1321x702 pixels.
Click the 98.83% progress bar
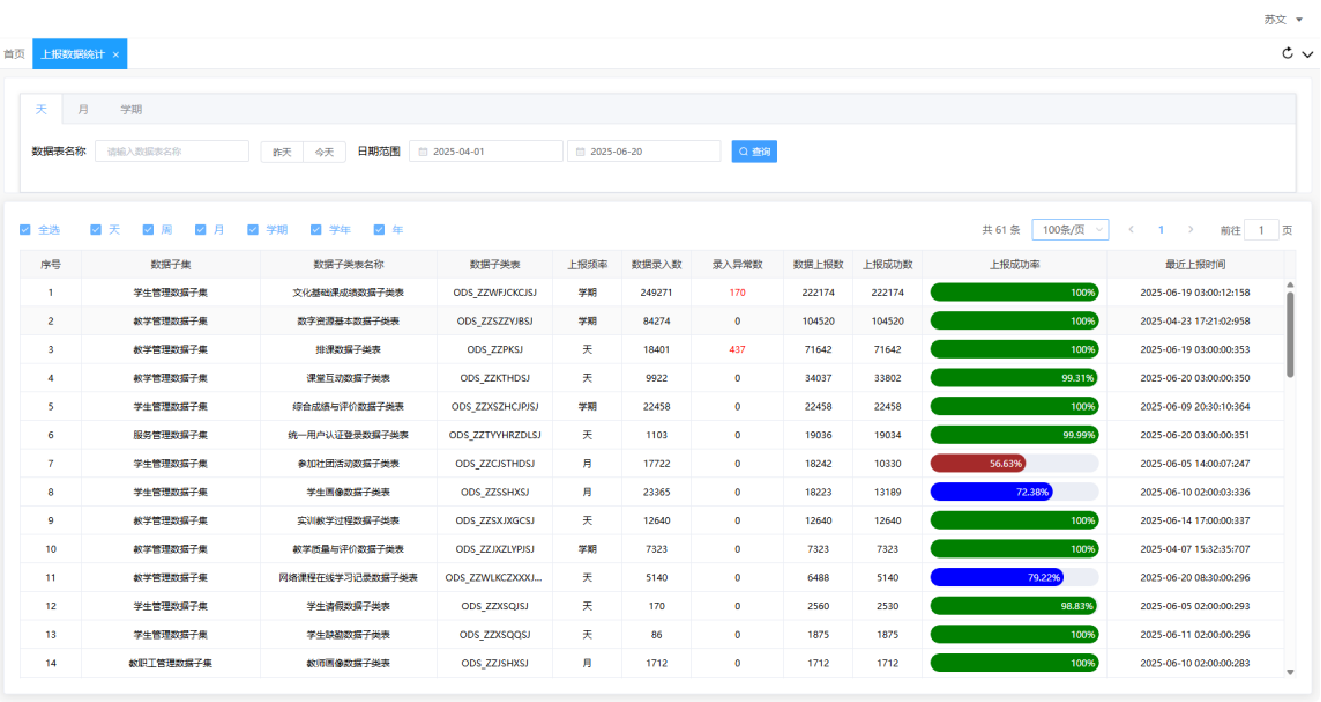pos(1014,606)
